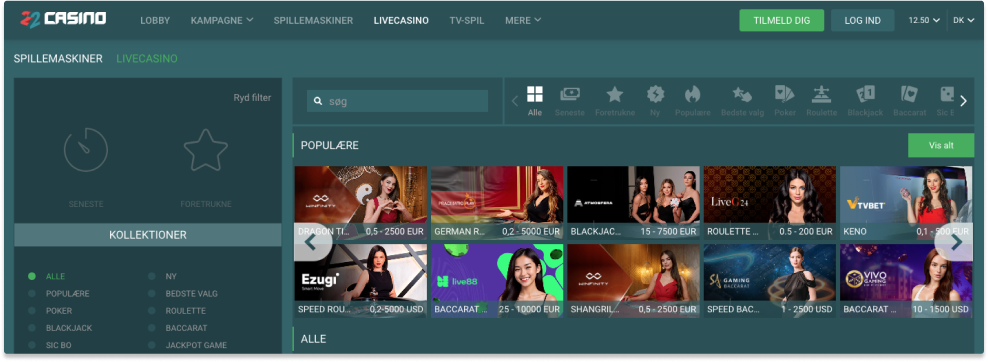Open the Vivo Gaming Baccarat thumbnail

tap(906, 281)
